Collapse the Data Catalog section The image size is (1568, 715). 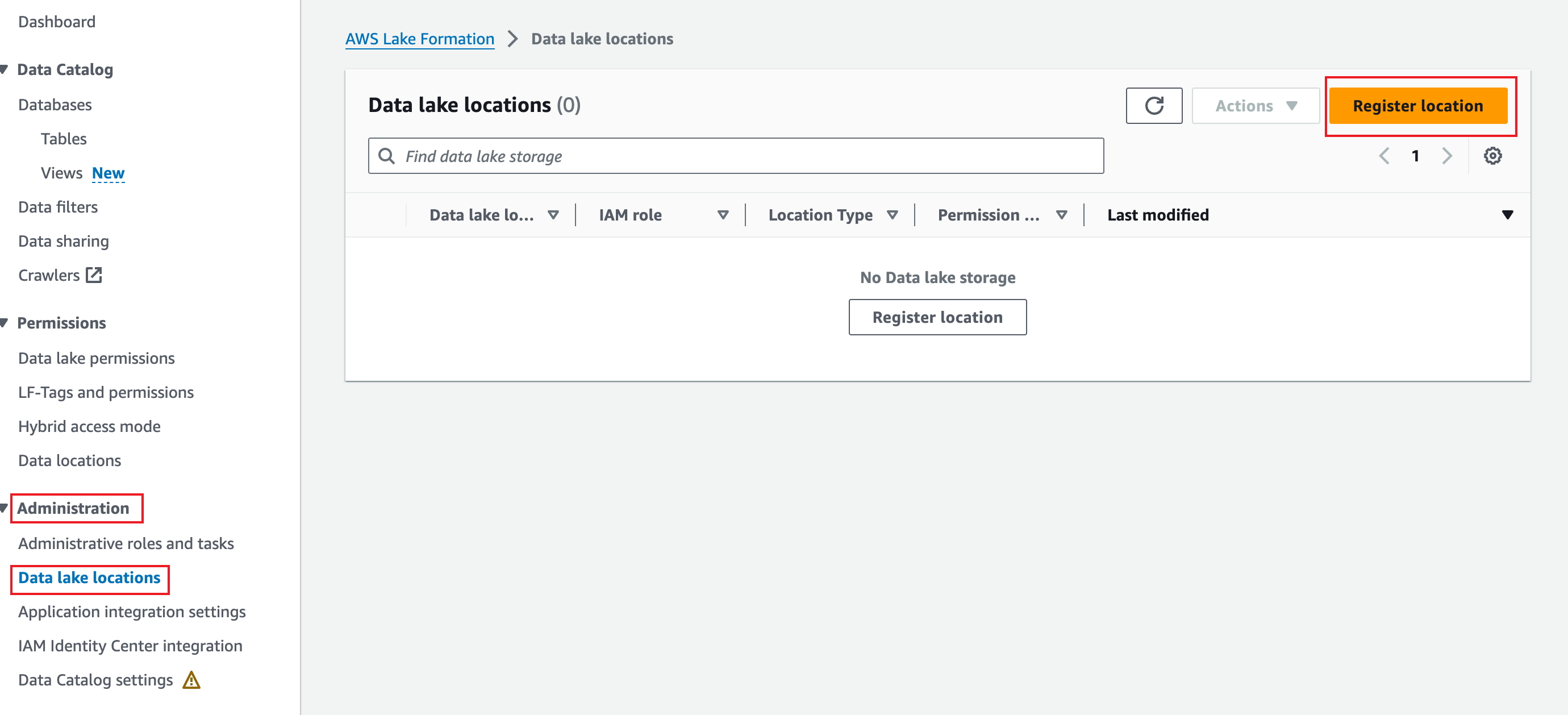click(3, 69)
